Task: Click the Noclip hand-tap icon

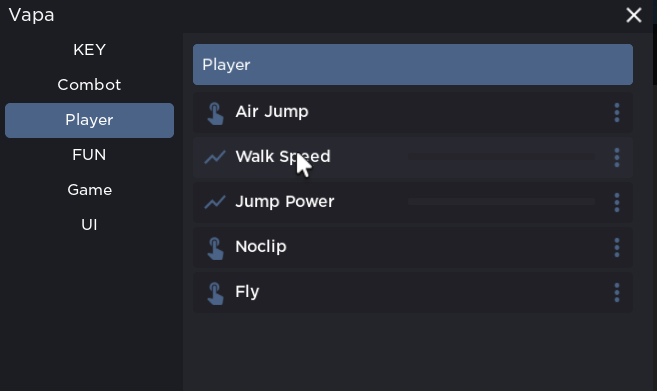Action: coord(215,248)
